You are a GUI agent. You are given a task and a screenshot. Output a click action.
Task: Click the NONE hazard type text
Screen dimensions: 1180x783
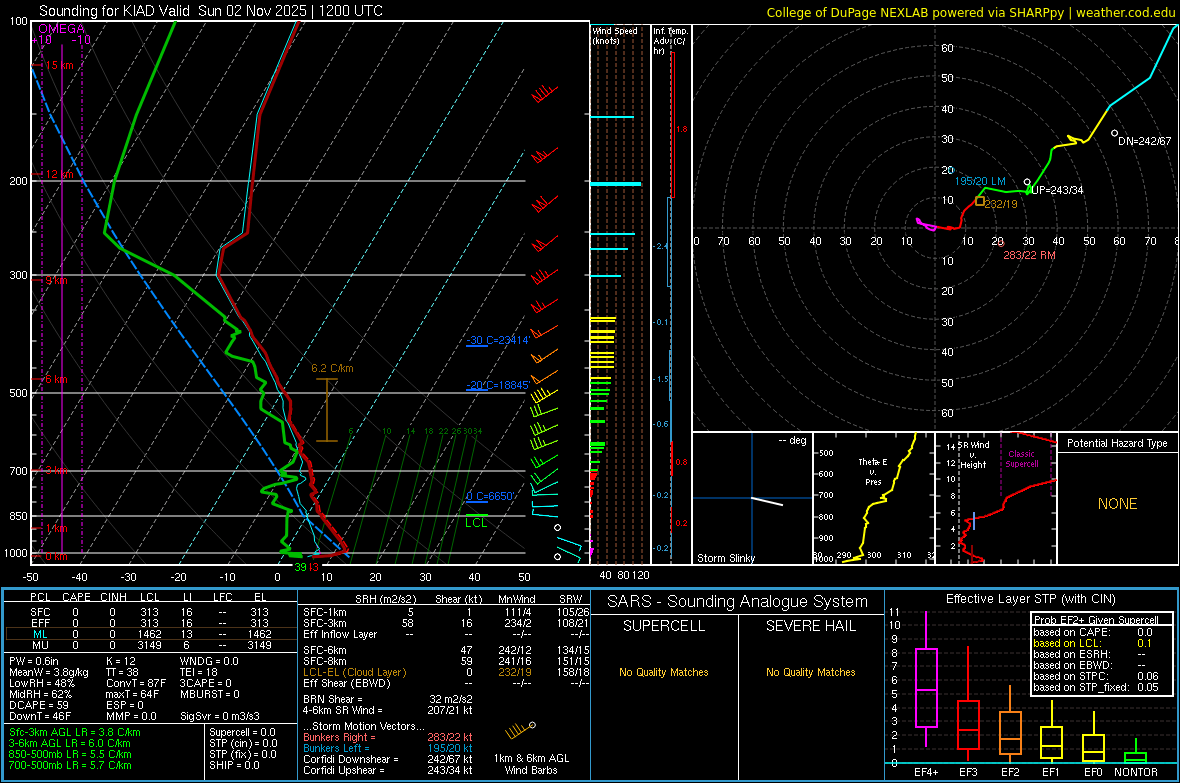[1117, 504]
